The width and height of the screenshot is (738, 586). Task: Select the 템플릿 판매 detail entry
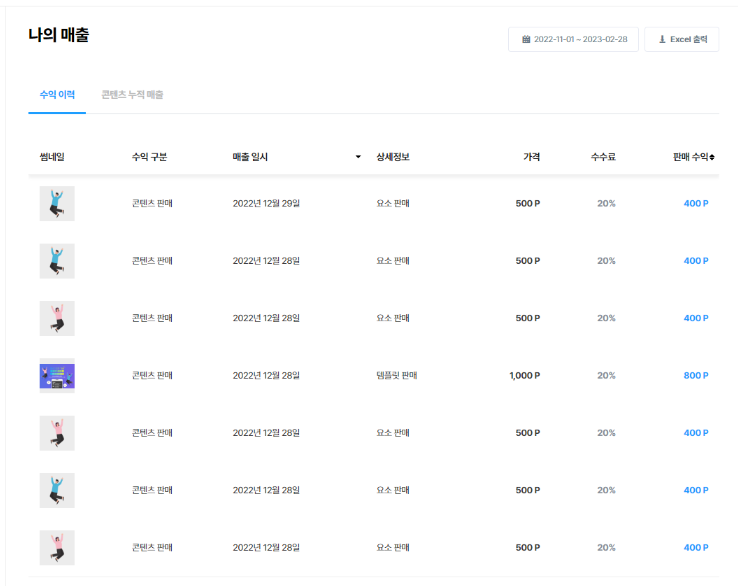point(396,376)
